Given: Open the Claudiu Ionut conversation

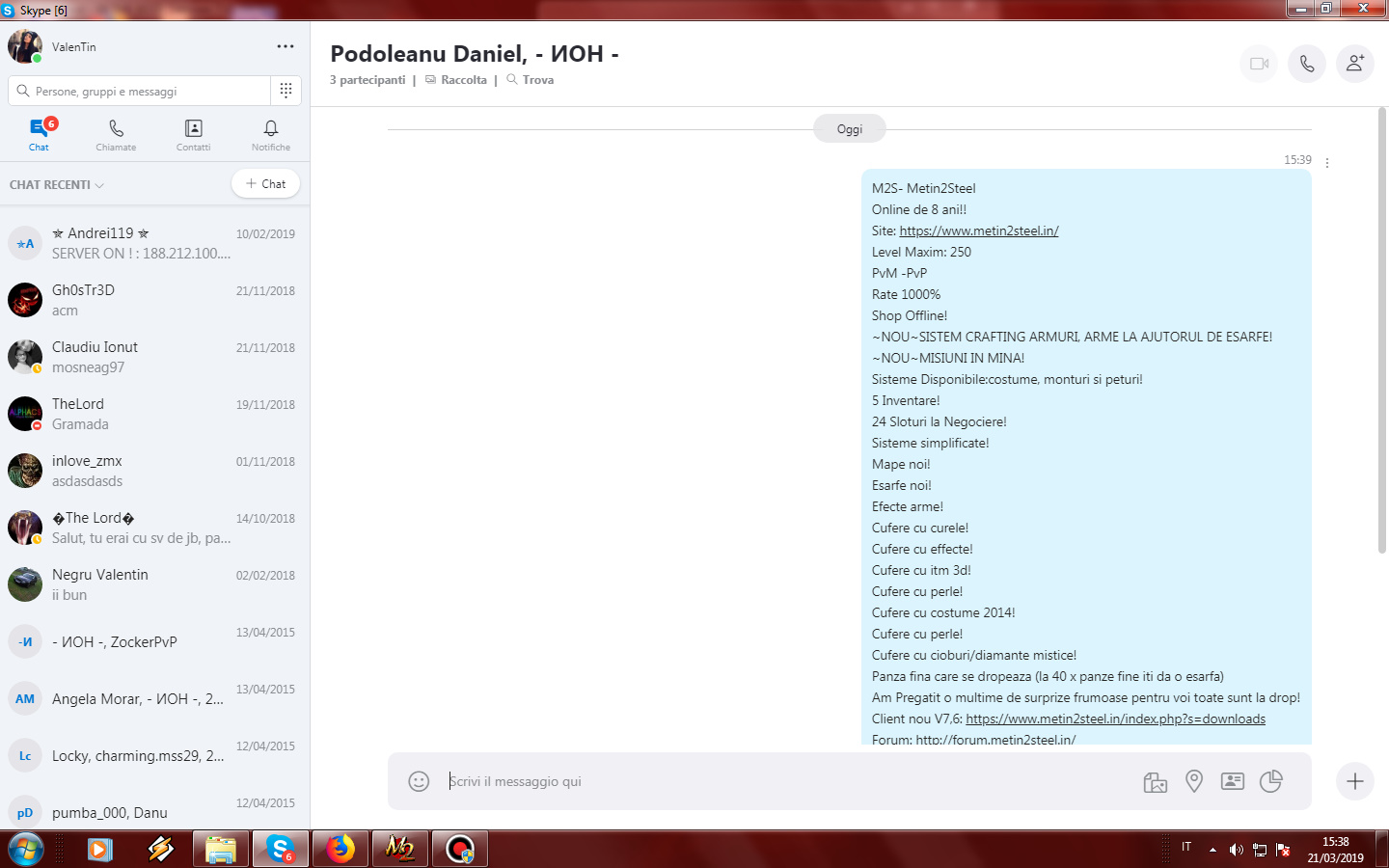Looking at the screenshot, I should pyautogui.click(x=154, y=357).
